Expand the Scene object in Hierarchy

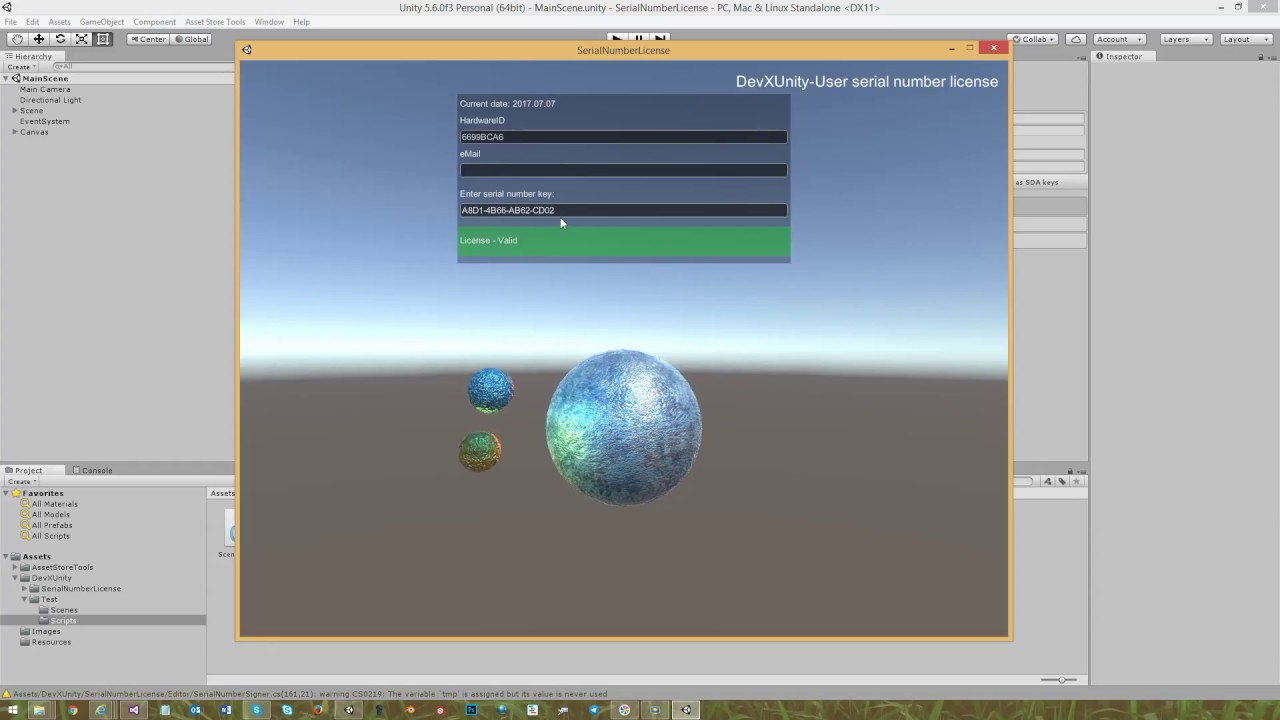pos(15,111)
